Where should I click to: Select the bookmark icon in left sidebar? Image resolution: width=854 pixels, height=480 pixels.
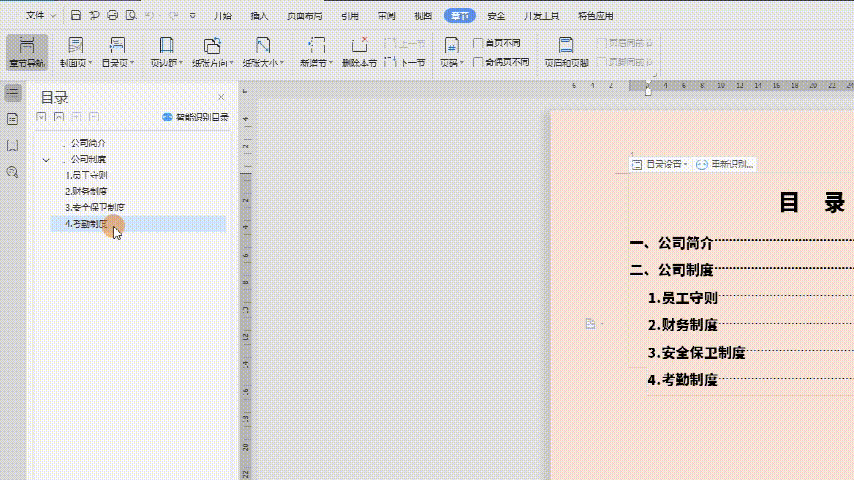click(x=13, y=145)
